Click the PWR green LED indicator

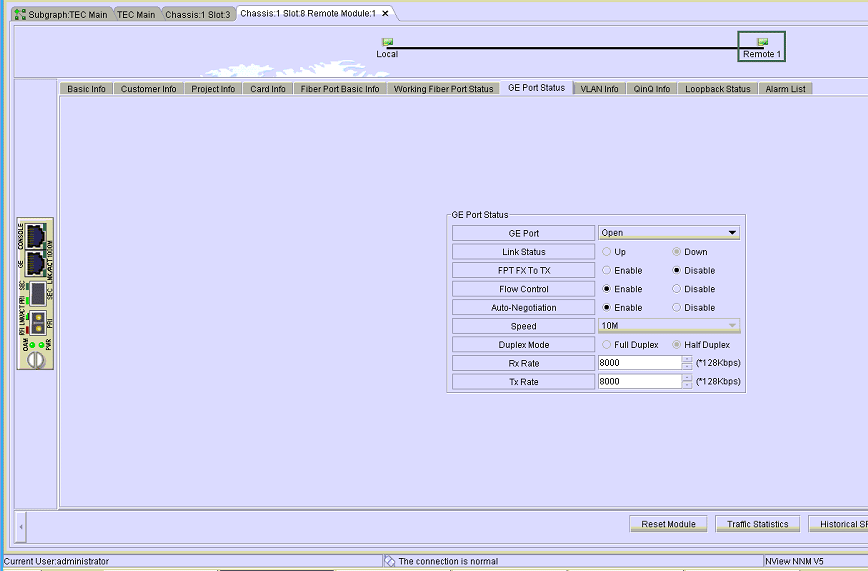[41, 345]
